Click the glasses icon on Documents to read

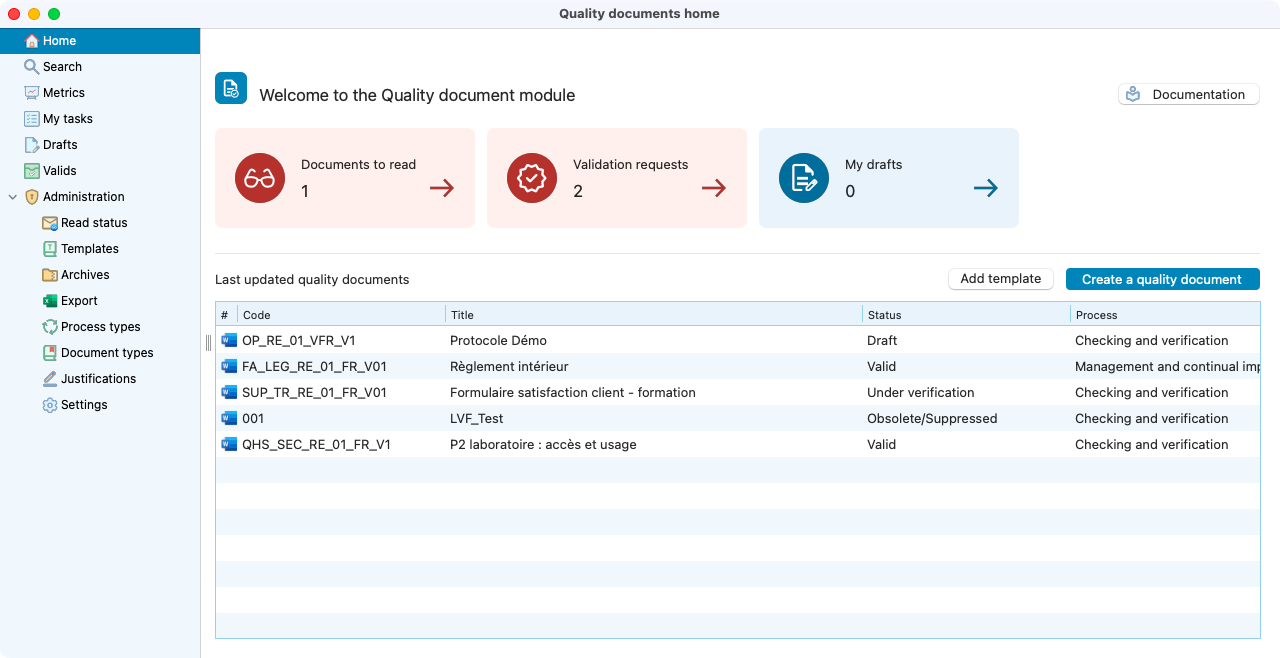coord(260,178)
